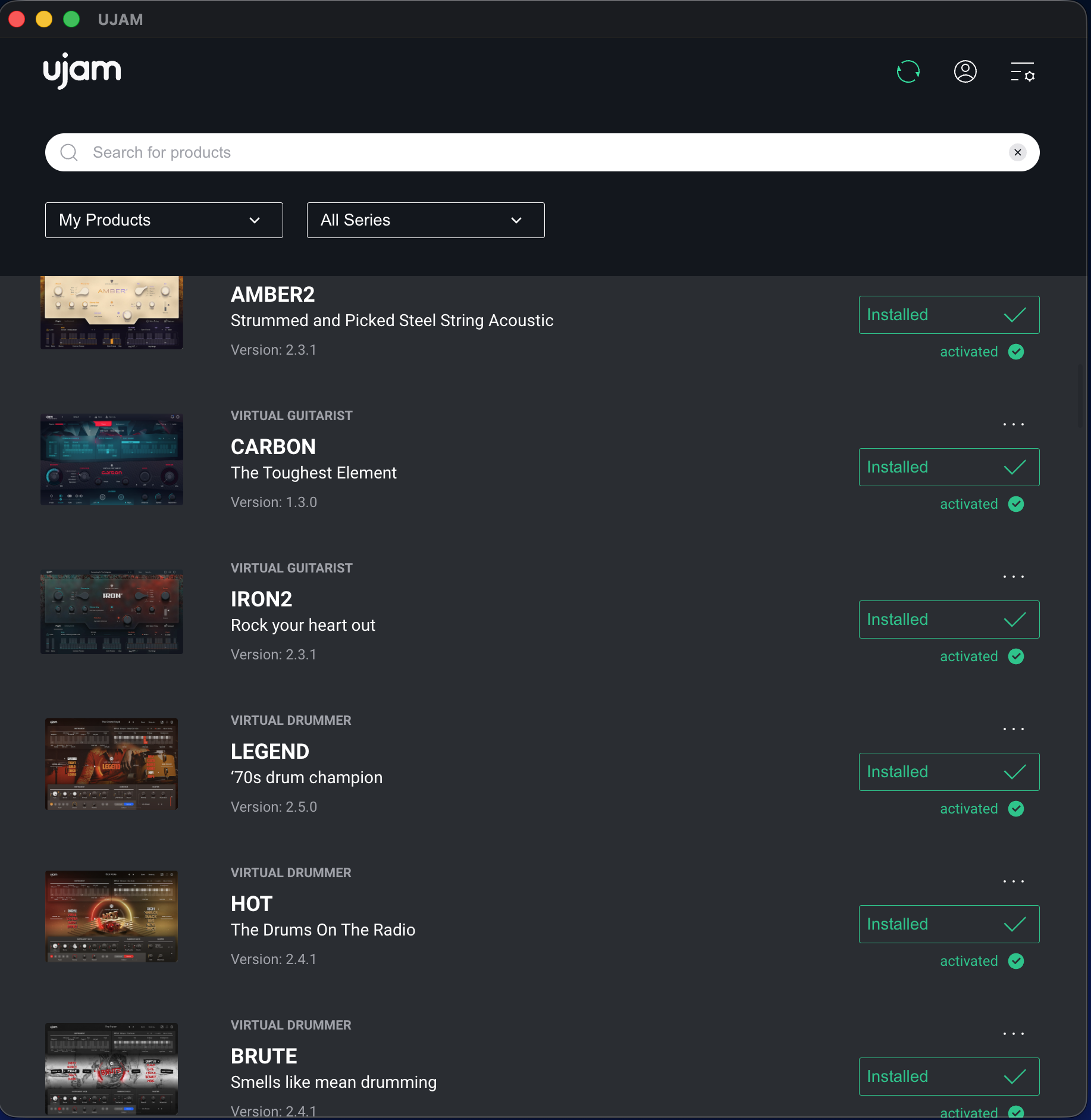This screenshot has height=1120, width=1091.
Task: Click VIRTUAL GUITARIST label above CARBON
Action: click(291, 416)
